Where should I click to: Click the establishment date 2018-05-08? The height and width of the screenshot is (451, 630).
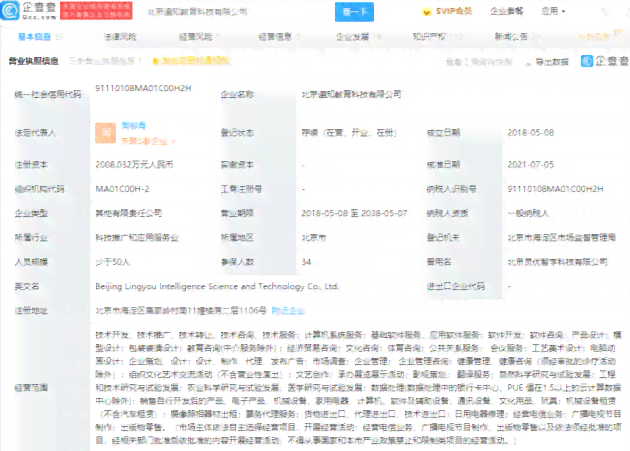530,133
